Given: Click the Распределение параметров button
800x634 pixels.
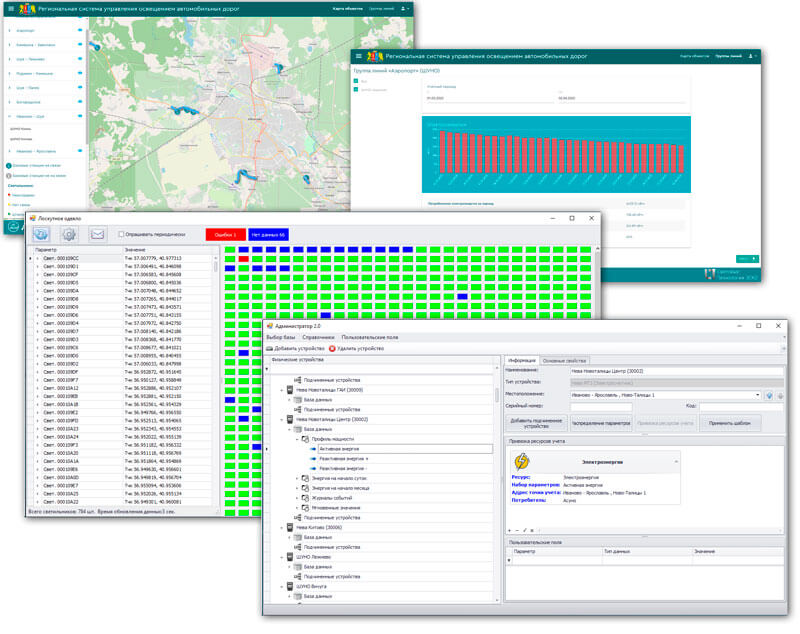Looking at the screenshot, I should (x=601, y=423).
